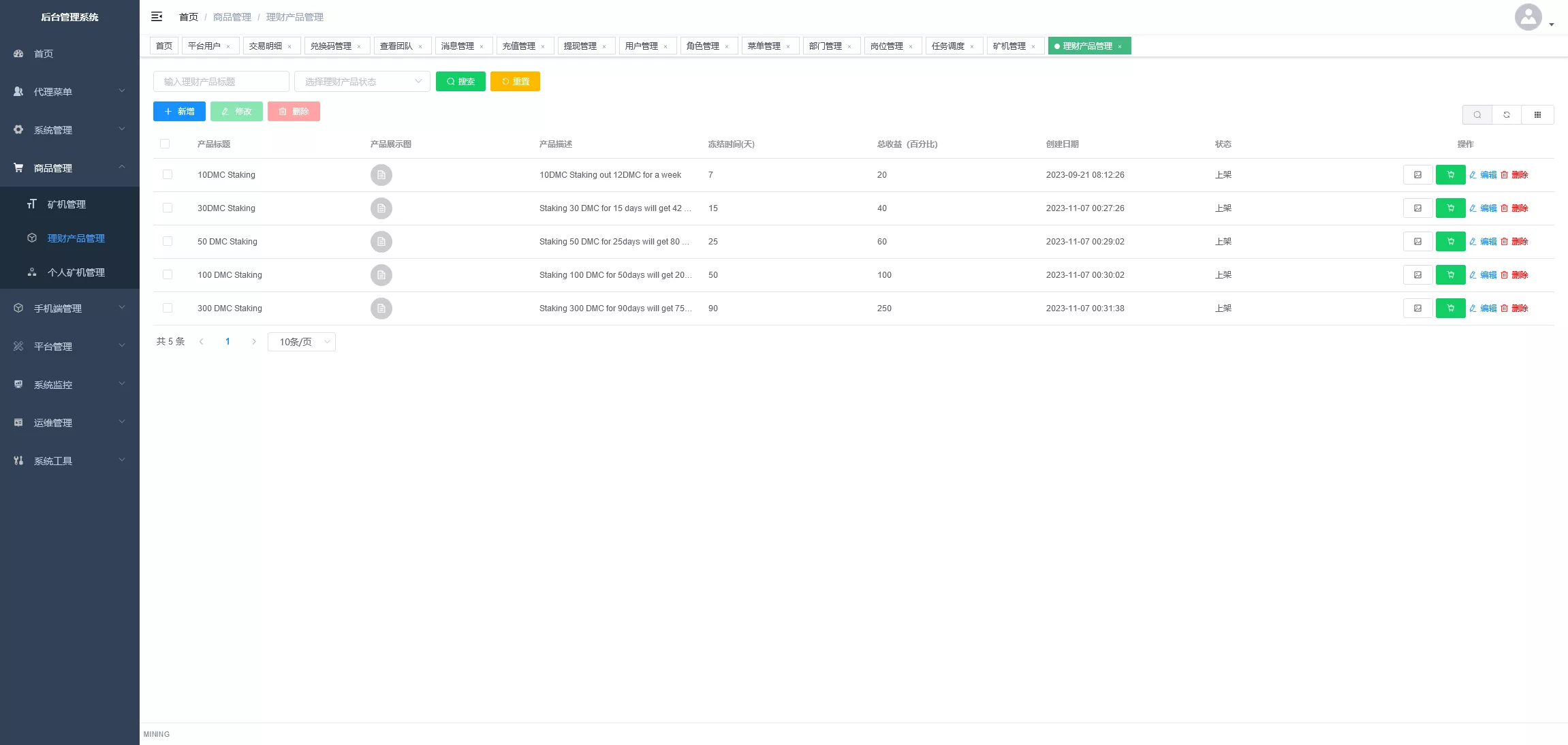
Task: Click image icon button for 30DMC Staking row
Action: pos(1417,208)
